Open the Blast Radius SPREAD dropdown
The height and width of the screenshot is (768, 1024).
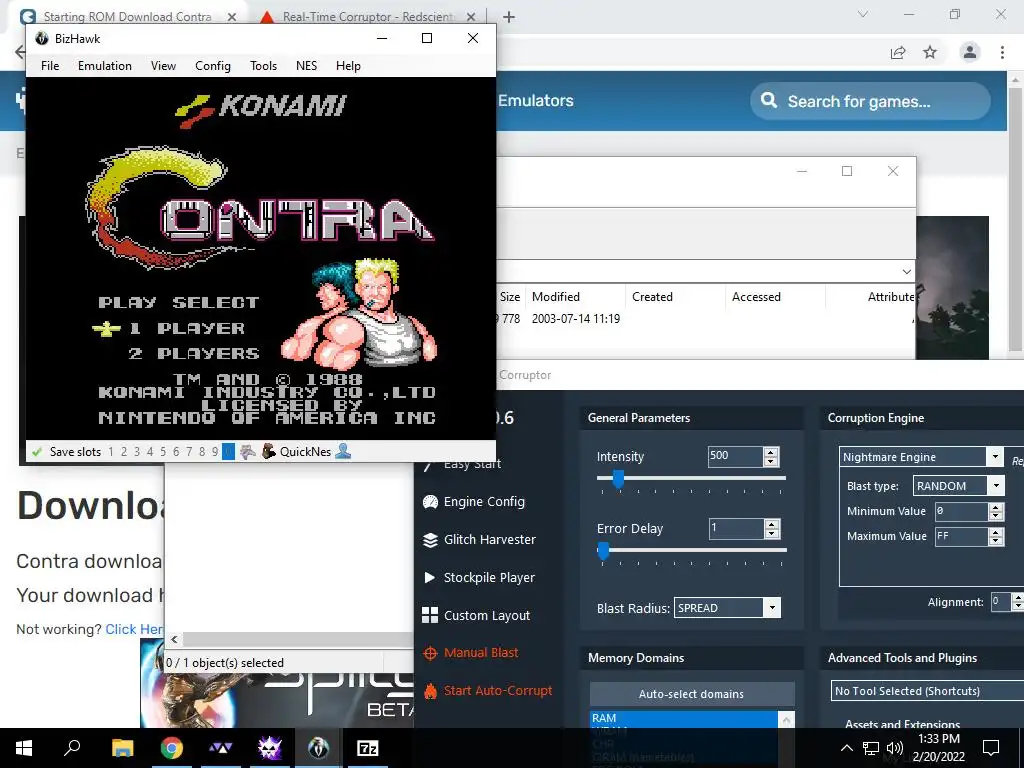pyautogui.click(x=727, y=608)
